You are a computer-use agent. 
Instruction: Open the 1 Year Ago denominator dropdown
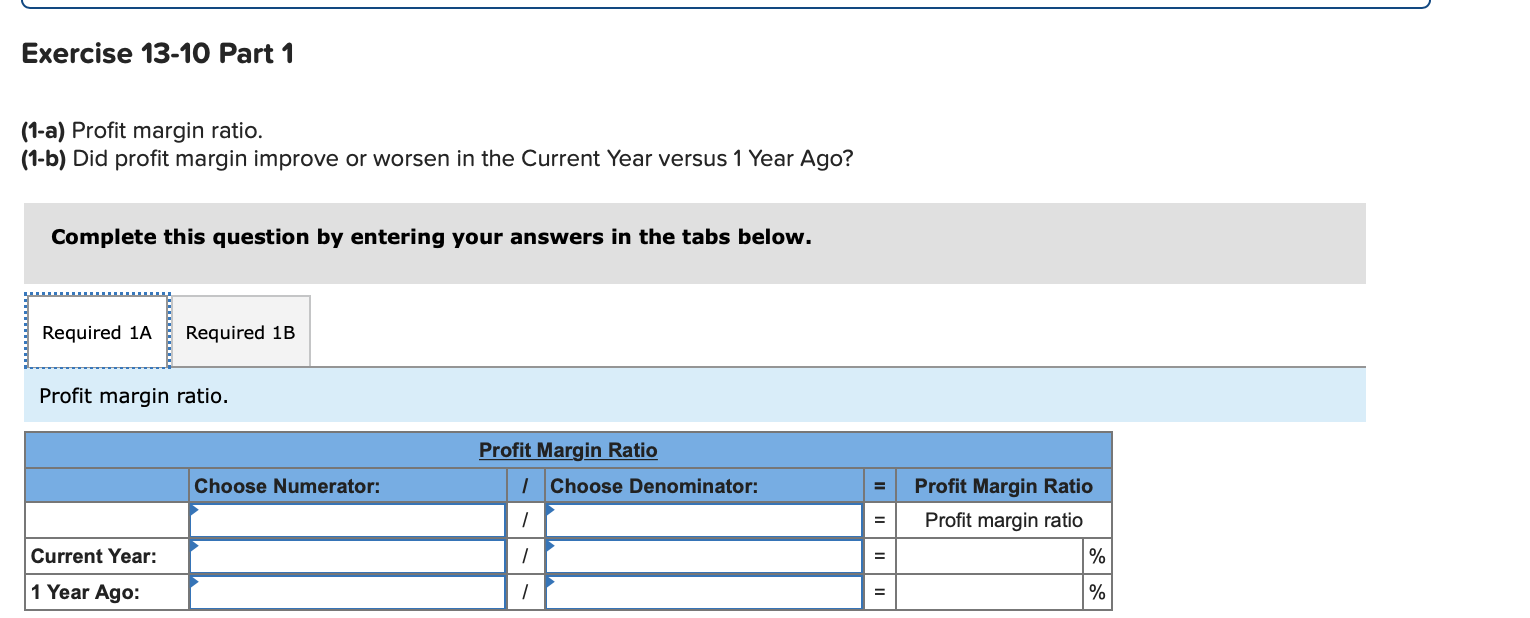point(703,592)
